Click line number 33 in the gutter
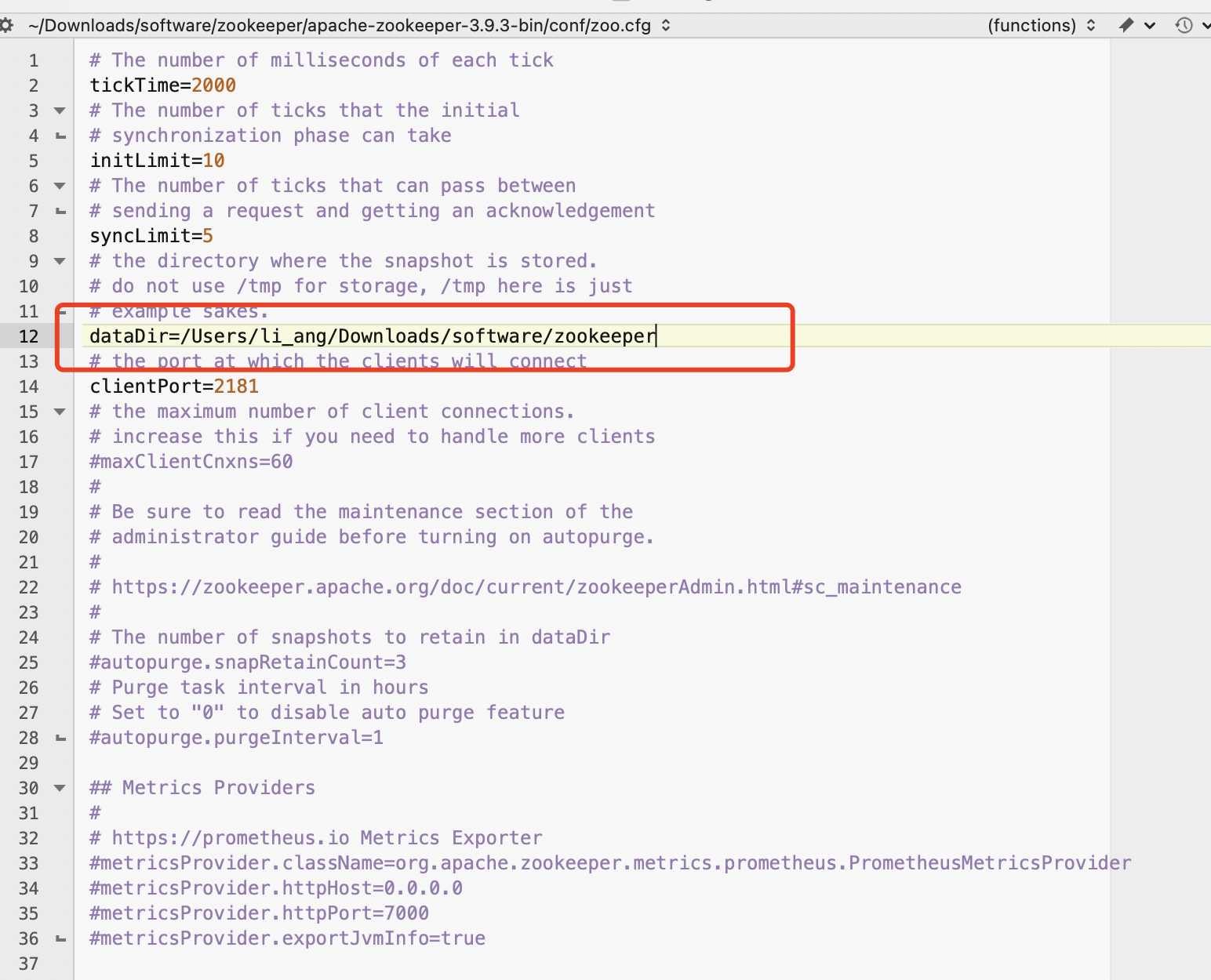This screenshot has height=980, width=1211. [x=29, y=863]
